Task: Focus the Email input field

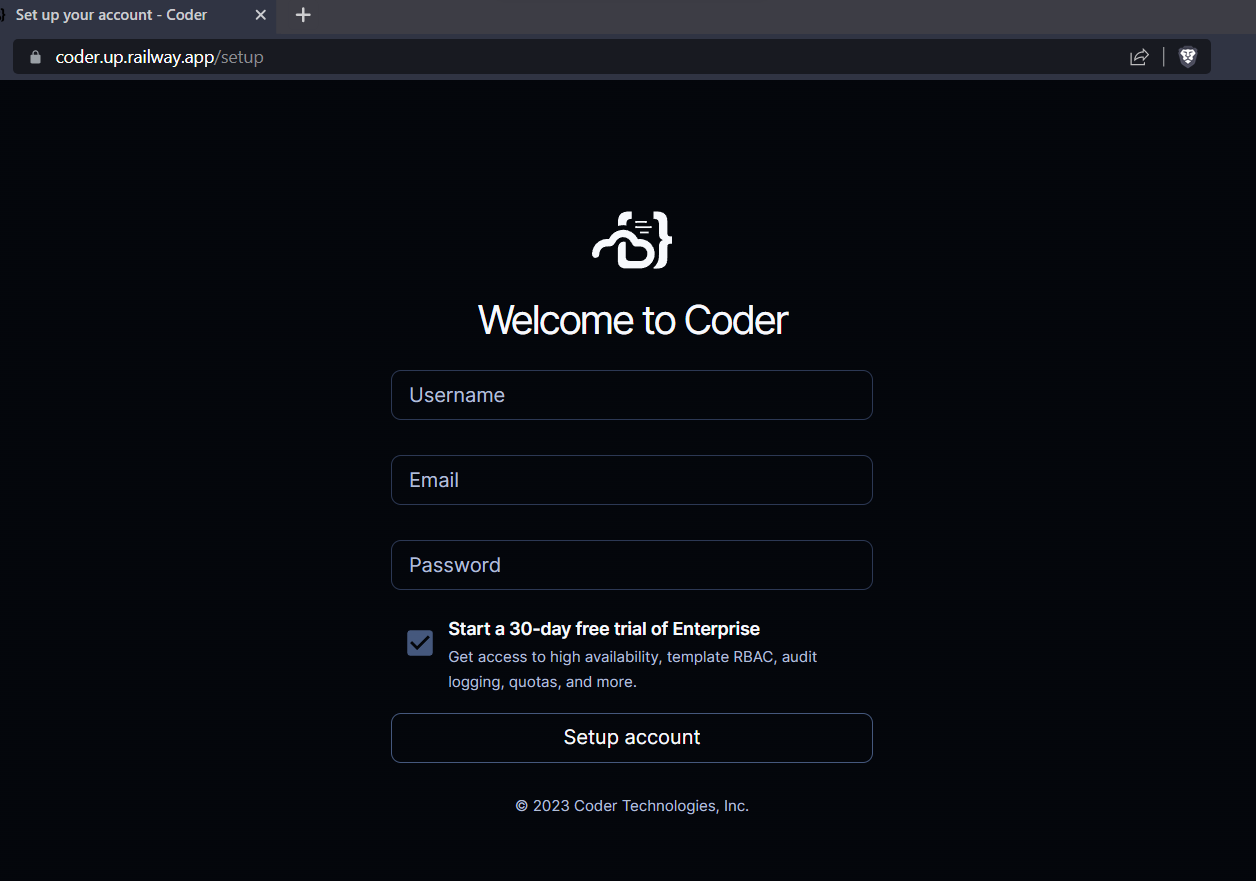Action: click(x=631, y=480)
